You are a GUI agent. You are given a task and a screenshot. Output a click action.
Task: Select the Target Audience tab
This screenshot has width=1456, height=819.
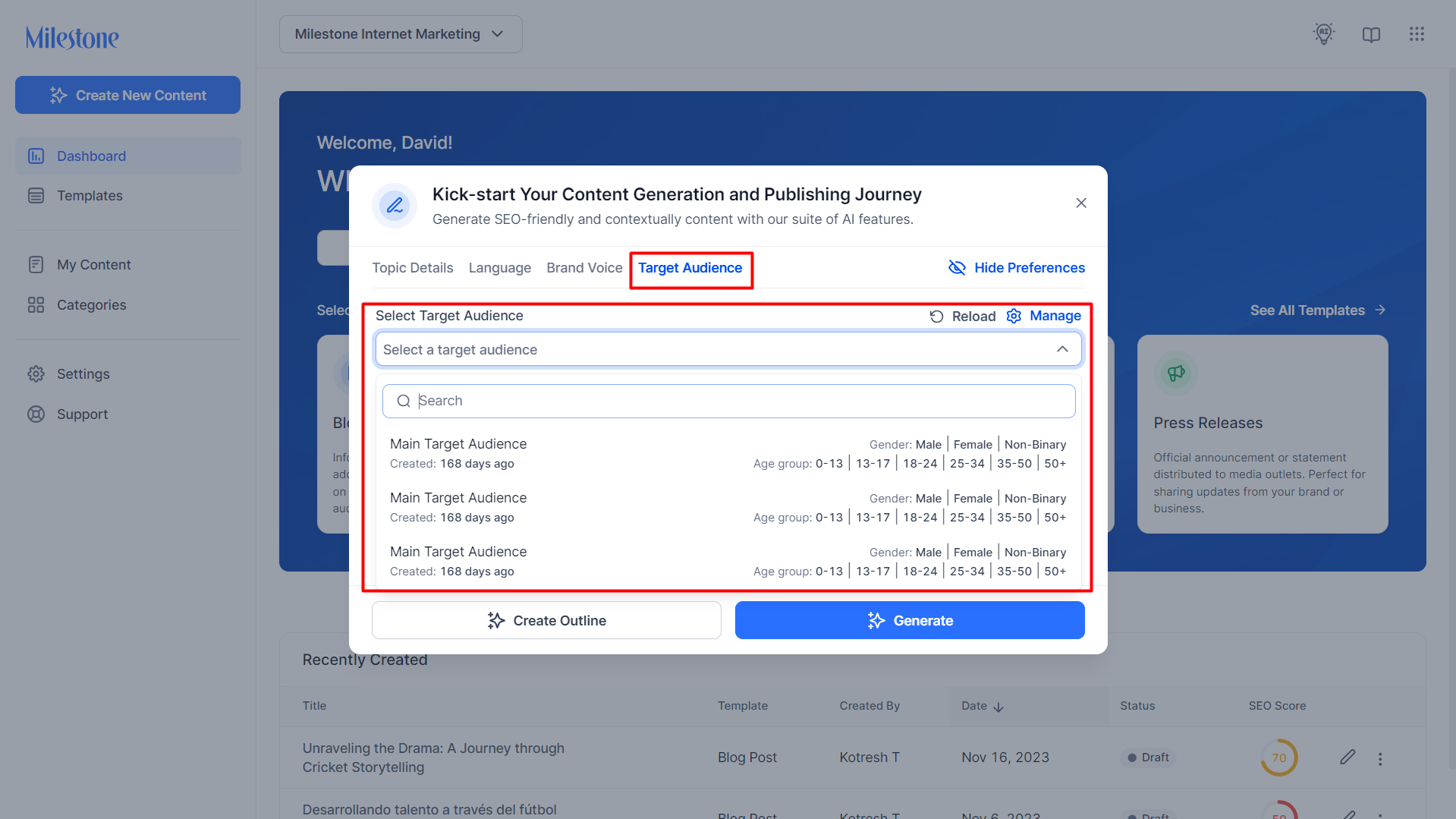690,268
